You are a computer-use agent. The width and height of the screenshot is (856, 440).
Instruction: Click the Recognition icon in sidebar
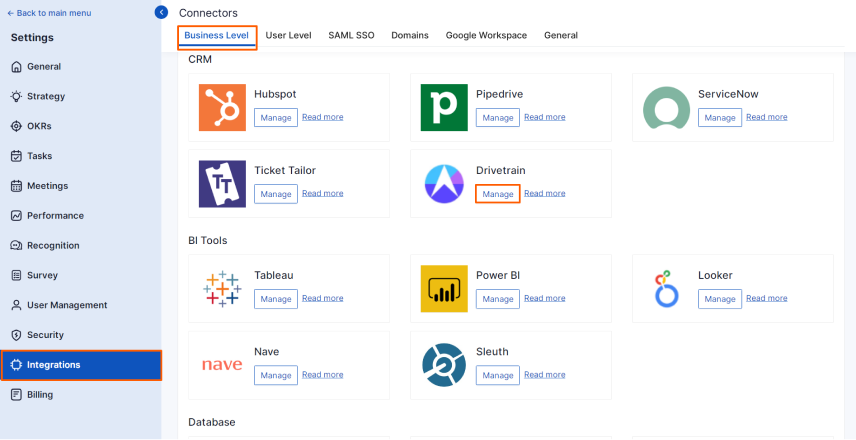point(16,246)
